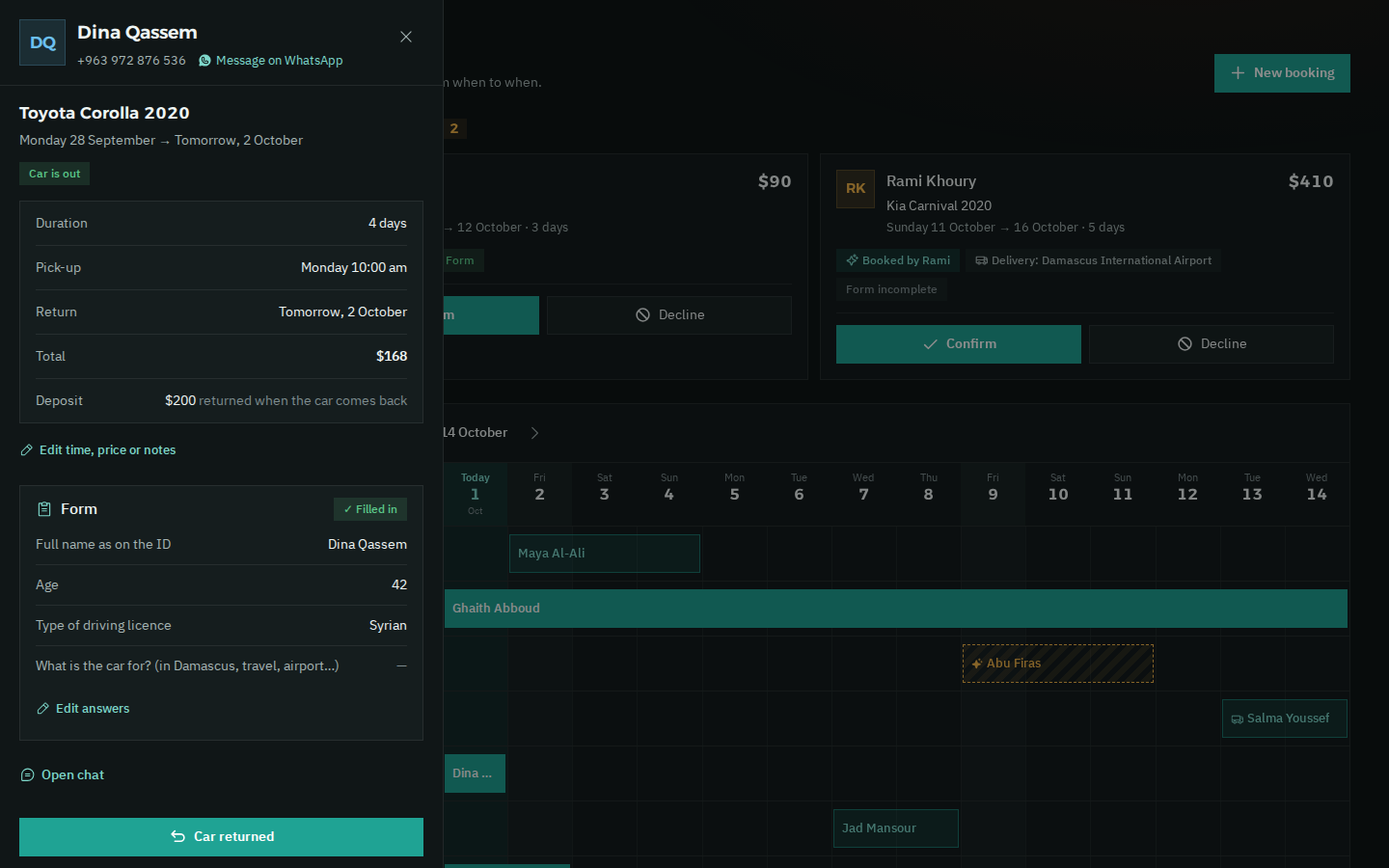Click the RK avatar on Rami Khoury card
This screenshot has height=868, width=1389.
pos(856,189)
